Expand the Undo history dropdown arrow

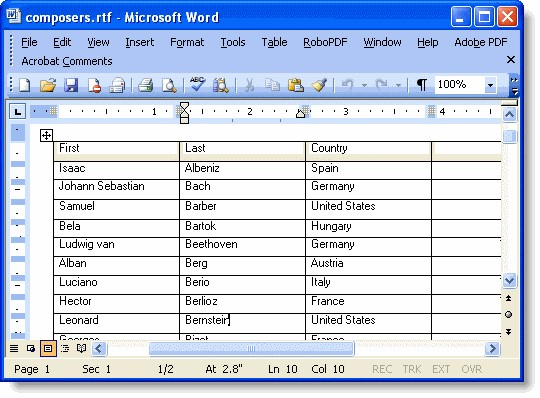point(364,85)
